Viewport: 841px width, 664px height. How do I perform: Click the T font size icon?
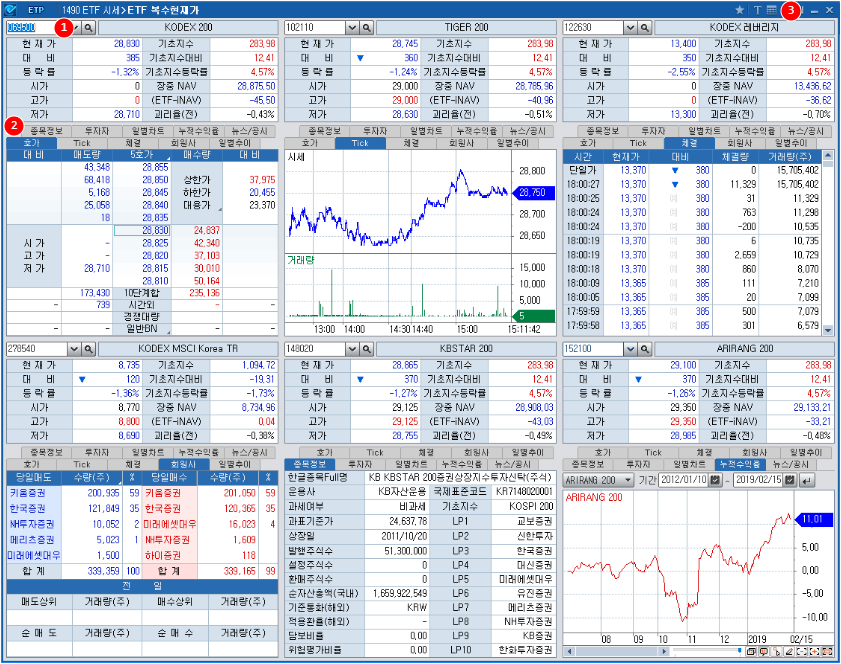pos(757,9)
